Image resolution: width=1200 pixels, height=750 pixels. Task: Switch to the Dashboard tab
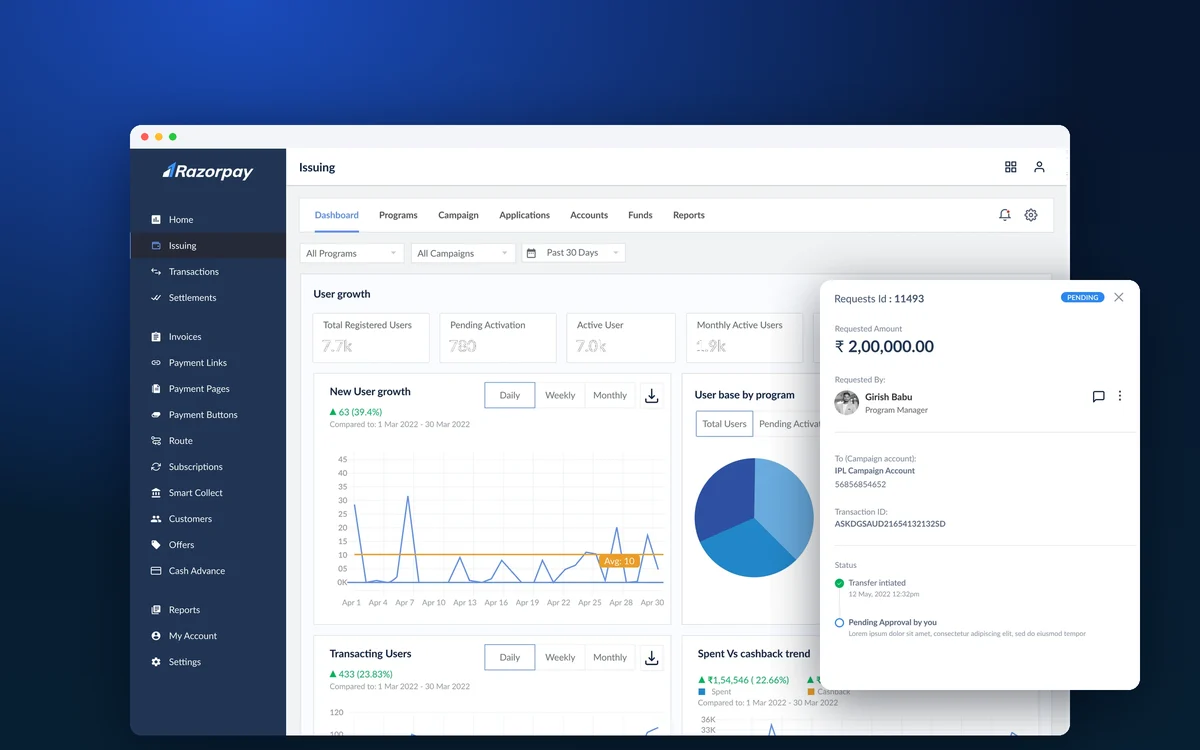(x=337, y=215)
